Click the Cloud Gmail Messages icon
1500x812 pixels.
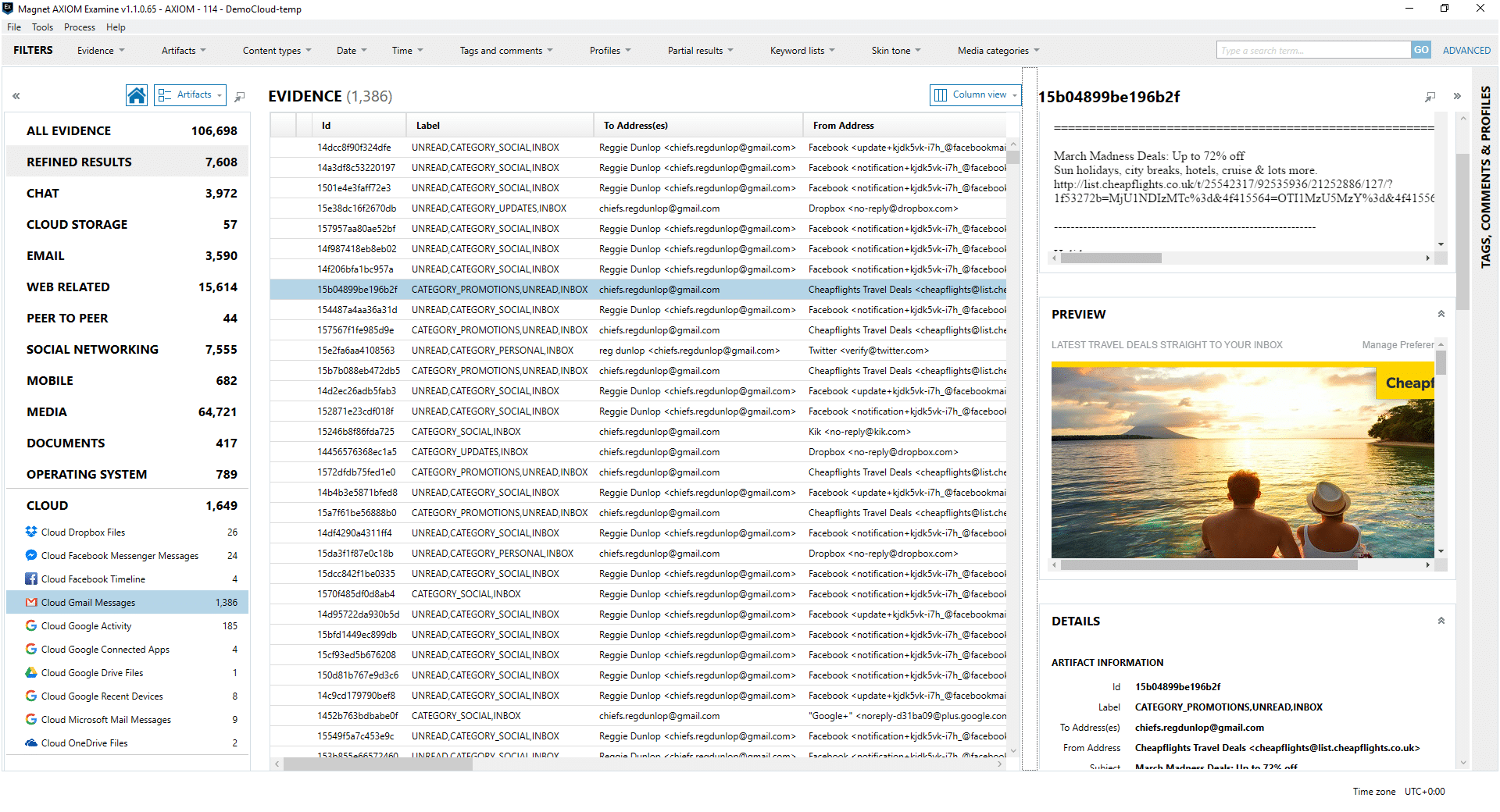coord(31,602)
